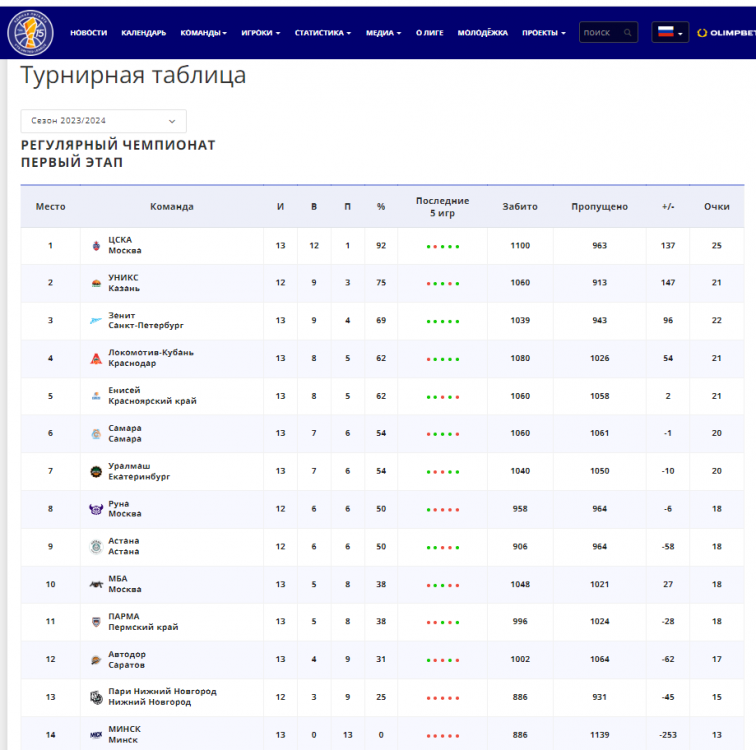756x750 pixels.
Task: Click the search magnifier icon
Action: 628,33
